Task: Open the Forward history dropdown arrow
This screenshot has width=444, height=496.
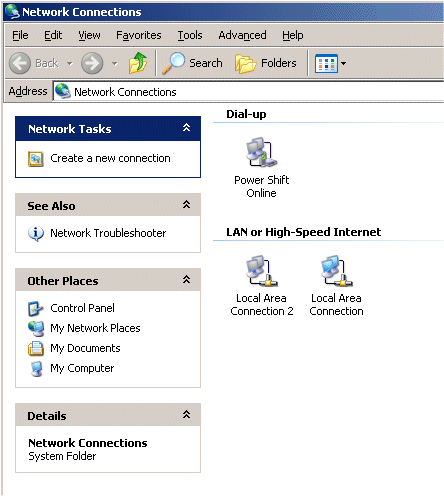Action: 114,63
